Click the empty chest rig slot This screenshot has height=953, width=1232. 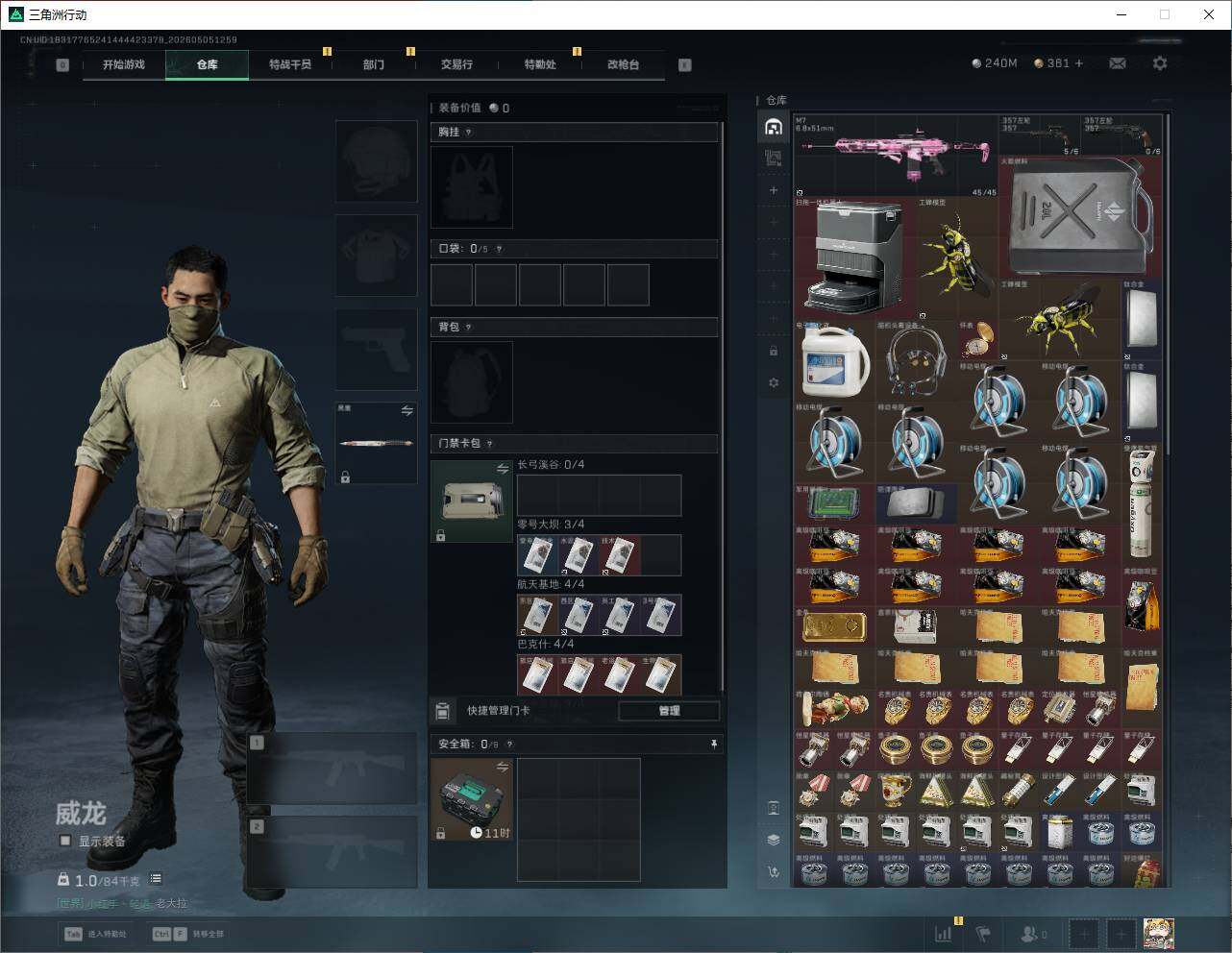(x=472, y=186)
